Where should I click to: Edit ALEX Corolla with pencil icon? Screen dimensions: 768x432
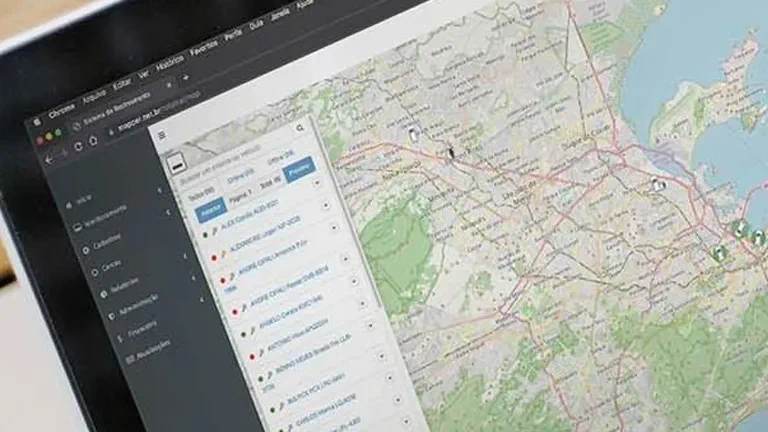click(214, 230)
